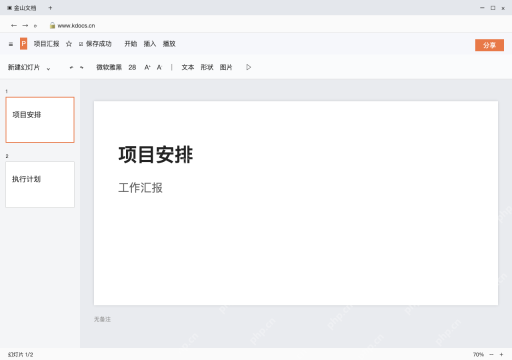Click the 新建幻灯片 button
Viewport: 512px width, 360px height.
coord(24,67)
